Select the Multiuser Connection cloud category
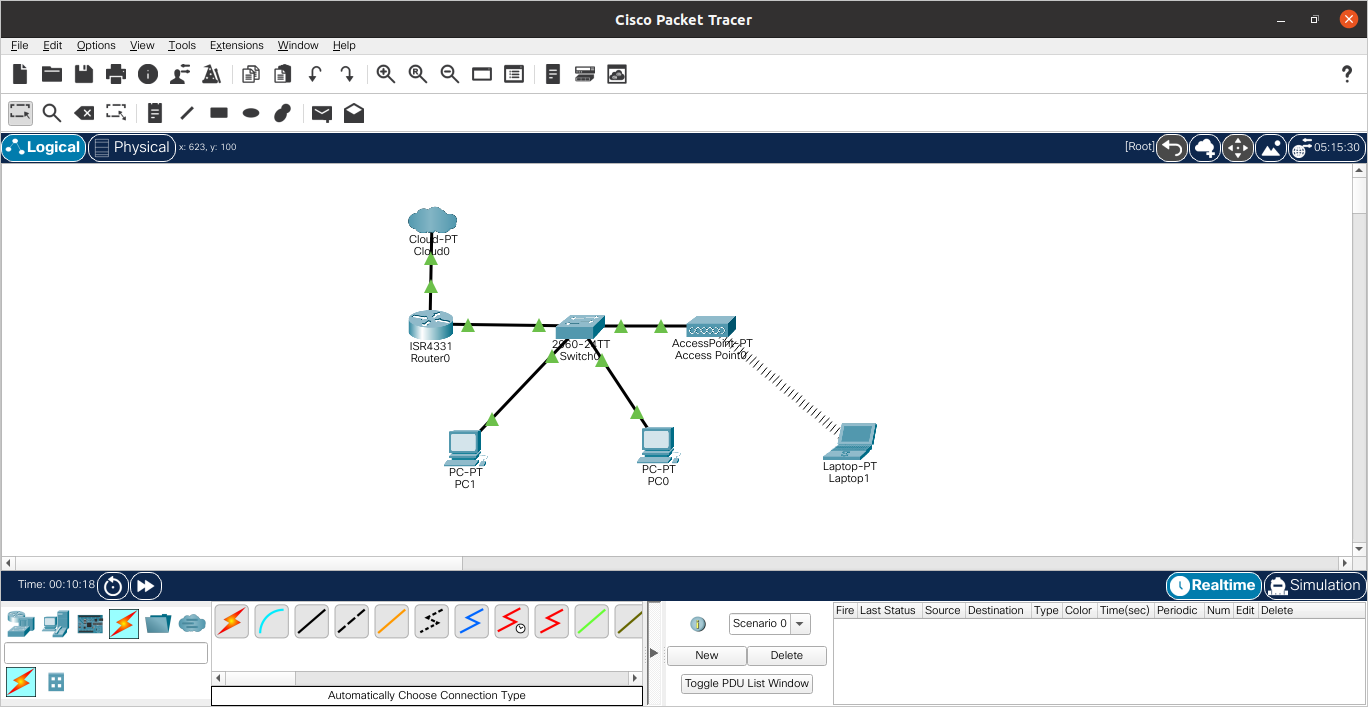This screenshot has height=707, width=1368. click(192, 624)
